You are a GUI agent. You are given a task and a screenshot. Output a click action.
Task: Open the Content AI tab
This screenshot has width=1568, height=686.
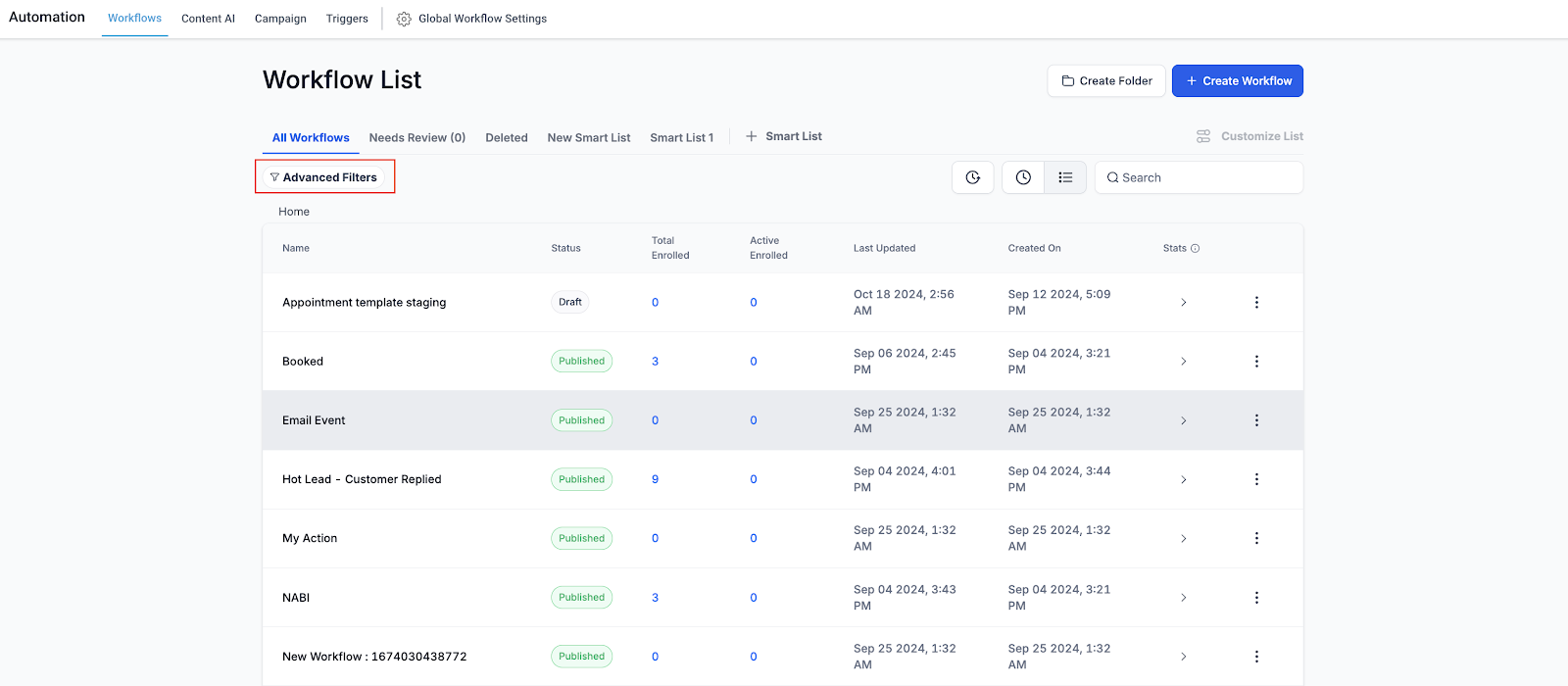pyautogui.click(x=208, y=19)
